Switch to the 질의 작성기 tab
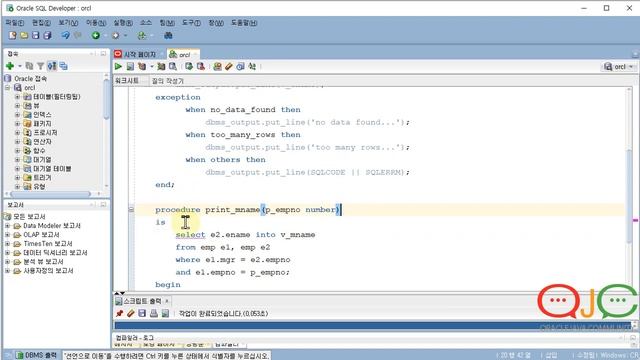640x360 pixels. click(168, 81)
